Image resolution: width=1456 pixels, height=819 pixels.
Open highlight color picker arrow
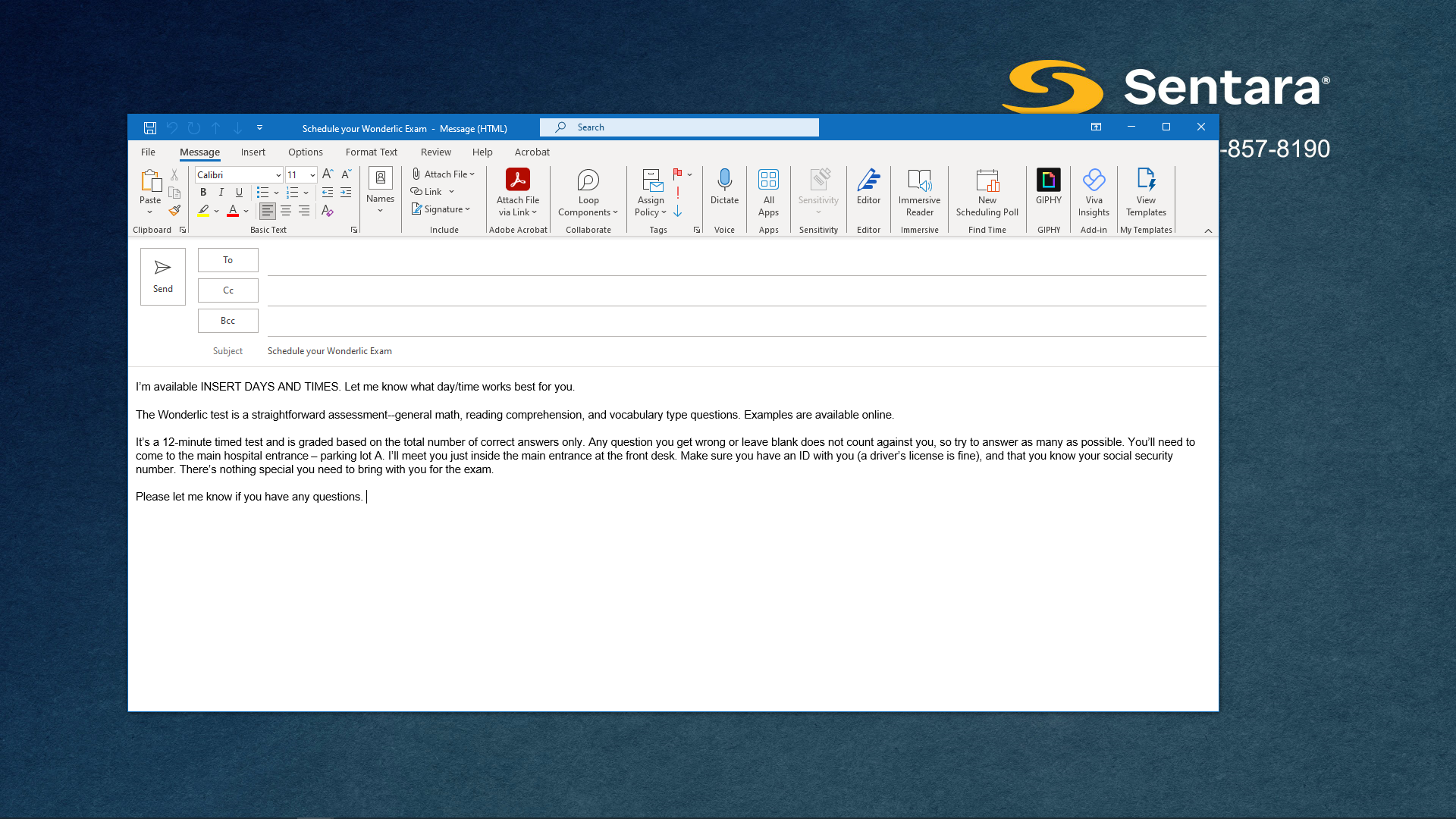[217, 211]
